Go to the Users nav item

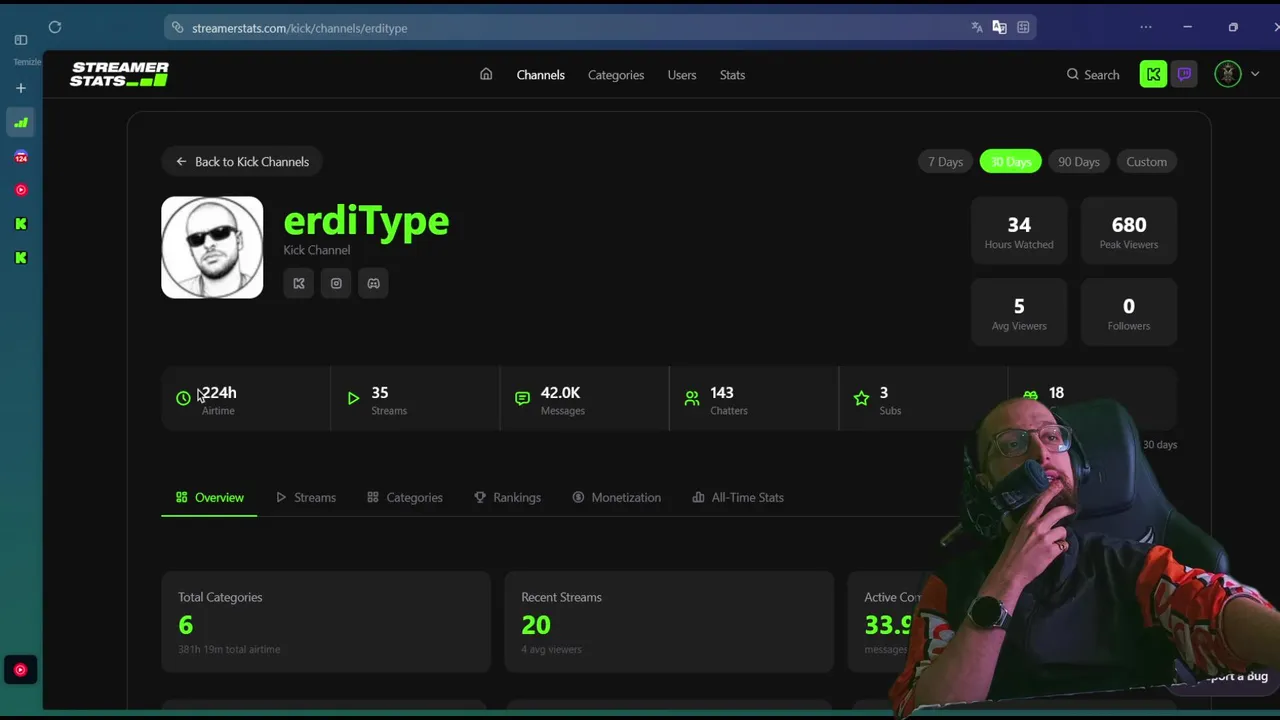tap(682, 75)
